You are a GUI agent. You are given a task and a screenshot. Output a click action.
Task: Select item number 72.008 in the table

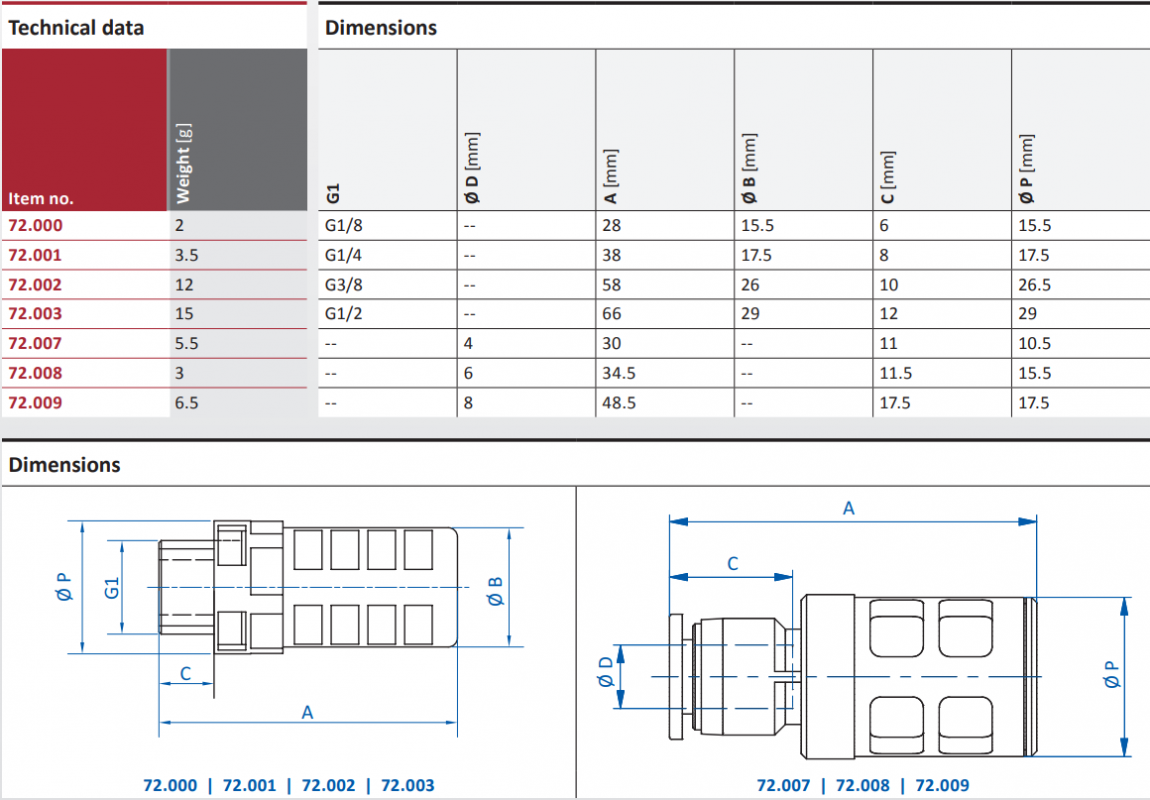pos(35,373)
